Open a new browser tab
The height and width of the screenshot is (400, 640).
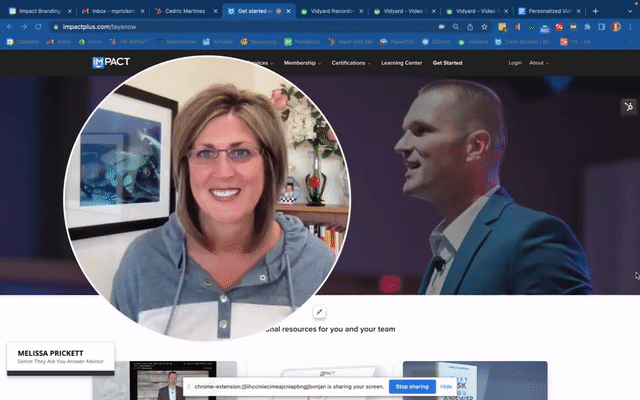tap(596, 11)
